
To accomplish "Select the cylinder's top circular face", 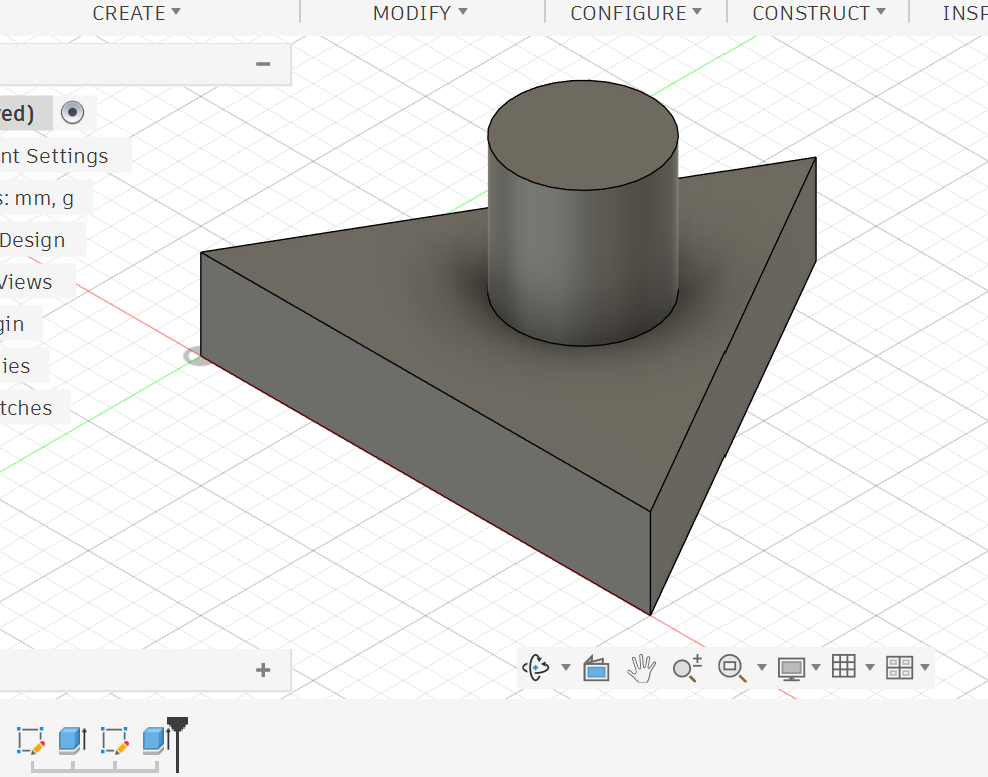I will [583, 135].
